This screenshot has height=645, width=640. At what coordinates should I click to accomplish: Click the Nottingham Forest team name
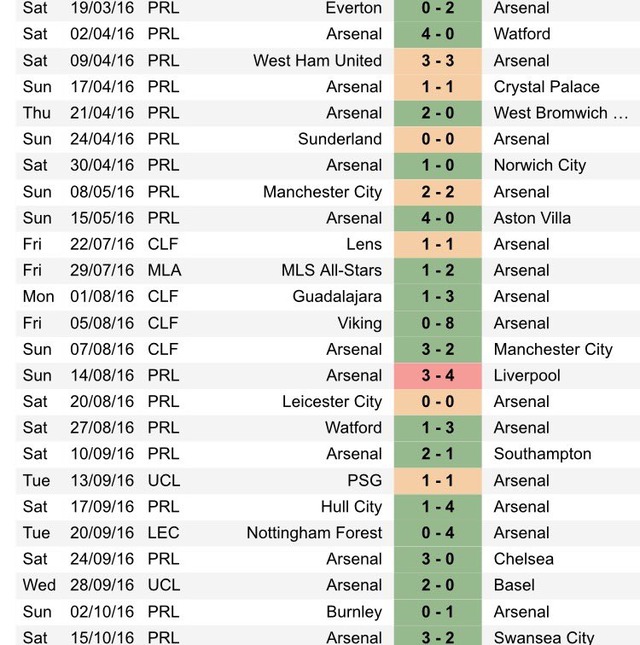pyautogui.click(x=314, y=533)
